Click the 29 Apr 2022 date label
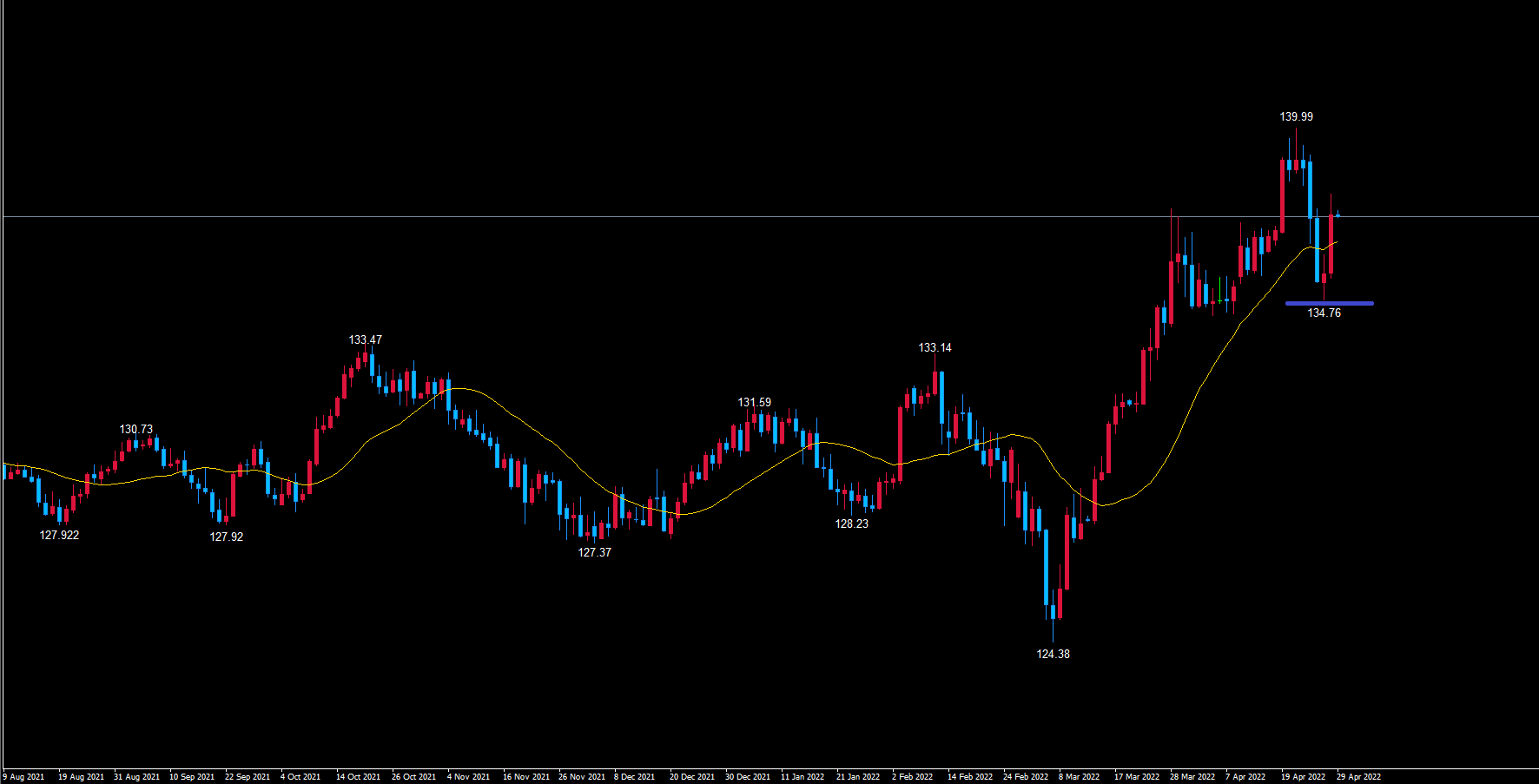Screen dimensions: 1539x784 tap(1358, 777)
